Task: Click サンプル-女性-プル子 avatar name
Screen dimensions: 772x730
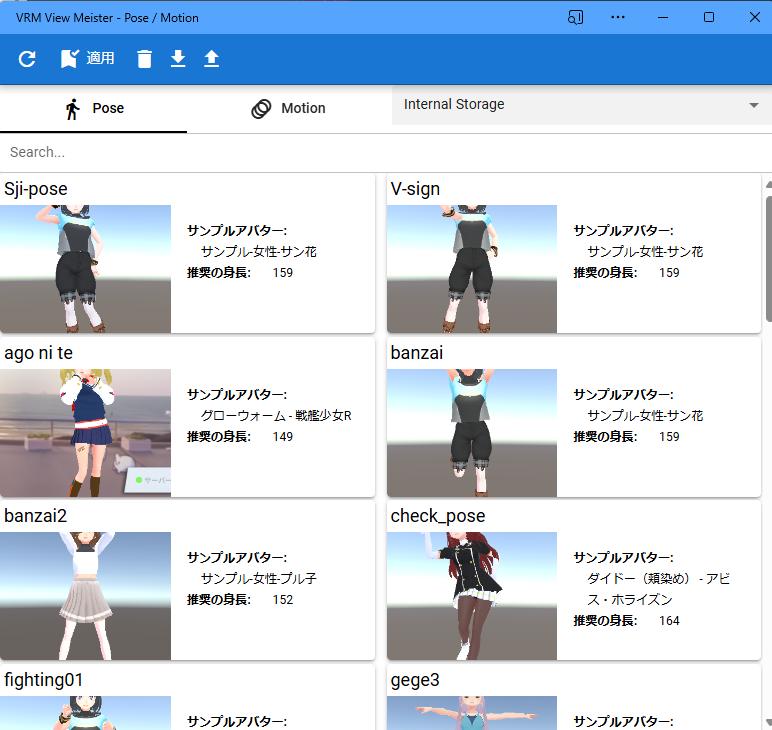Action: (x=258, y=579)
